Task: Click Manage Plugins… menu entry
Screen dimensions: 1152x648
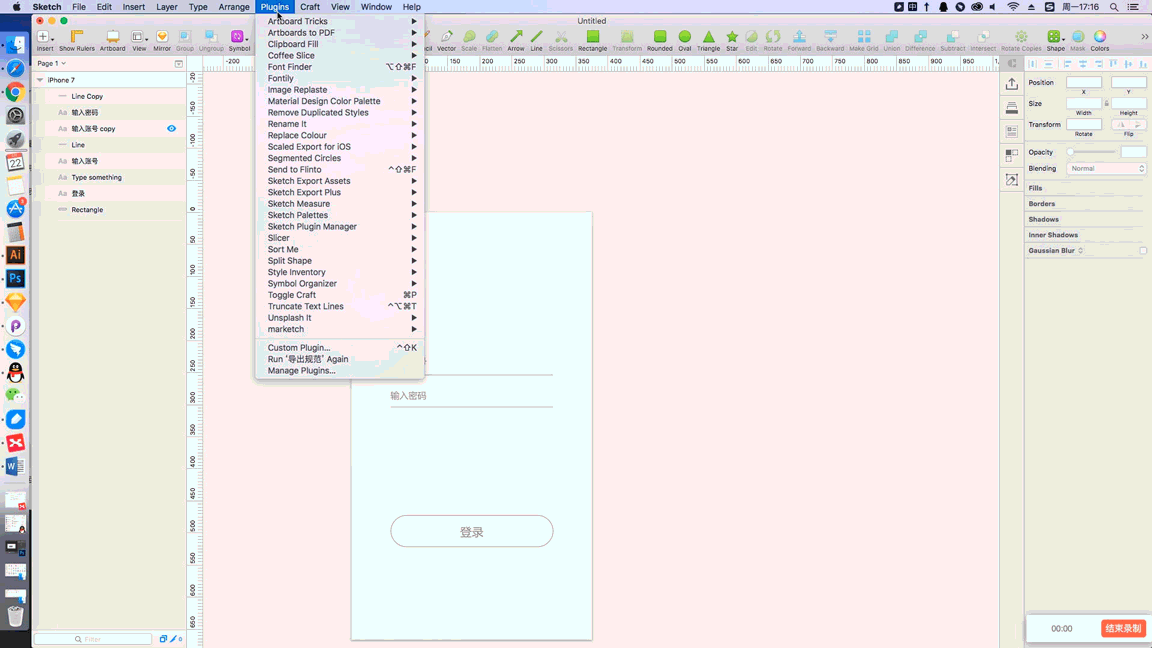Action: [339, 370]
